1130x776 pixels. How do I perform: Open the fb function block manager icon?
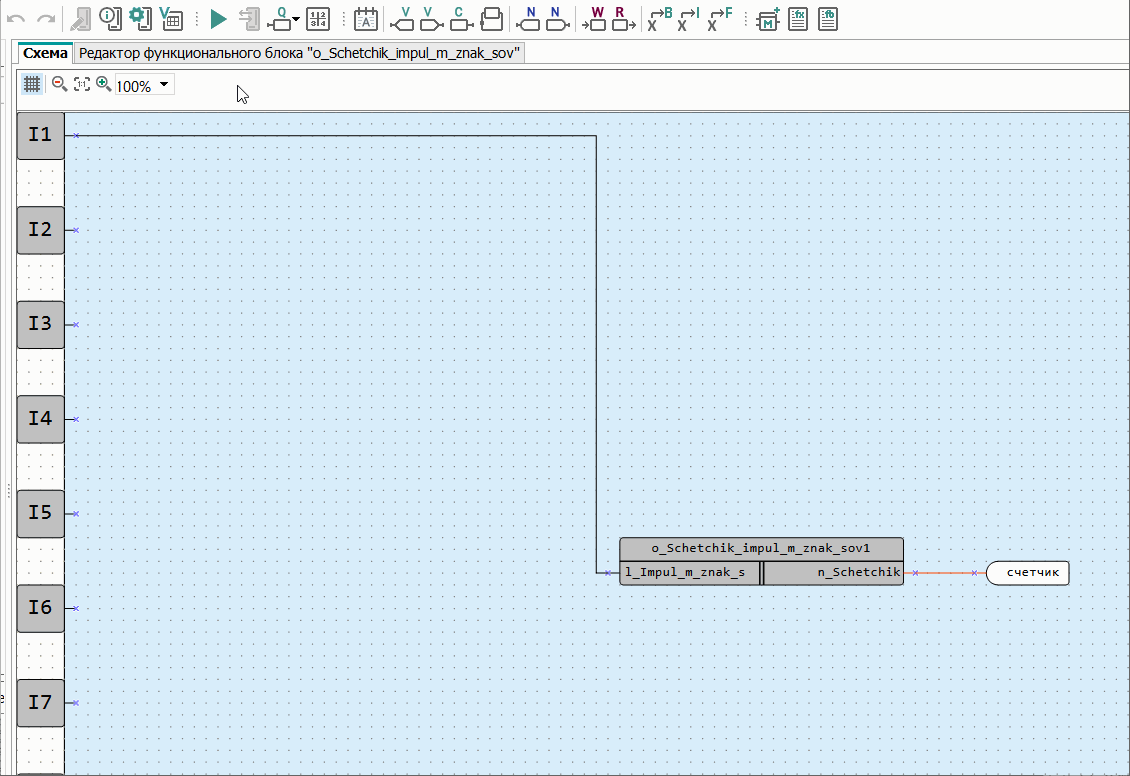click(x=828, y=19)
